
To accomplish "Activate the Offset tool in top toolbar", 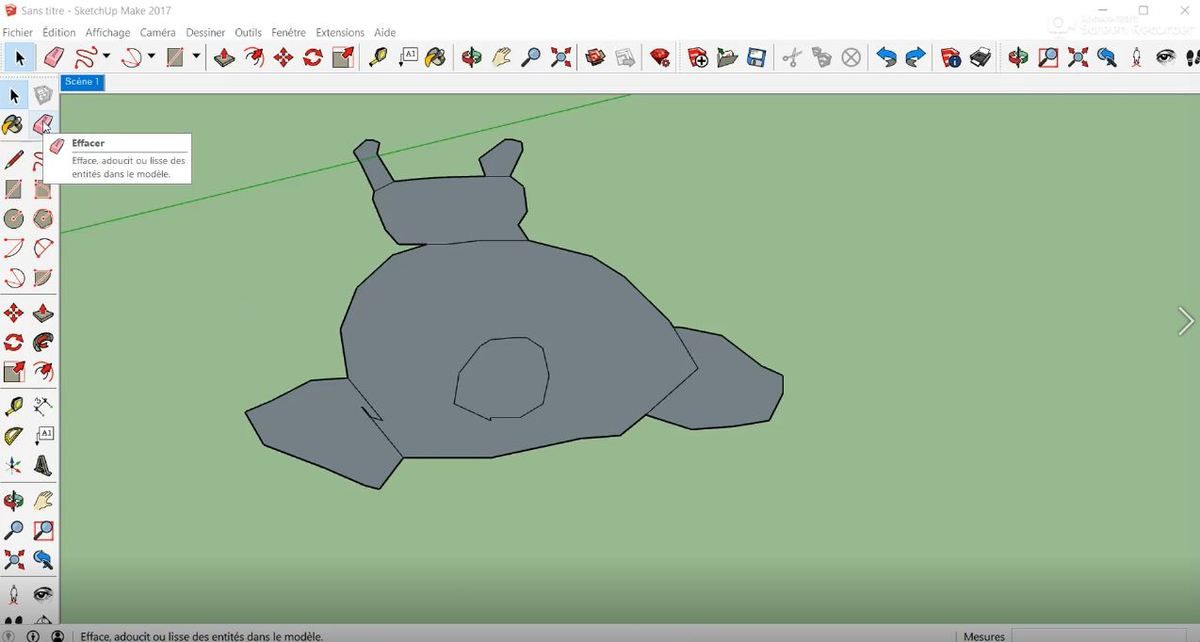I will 254,57.
